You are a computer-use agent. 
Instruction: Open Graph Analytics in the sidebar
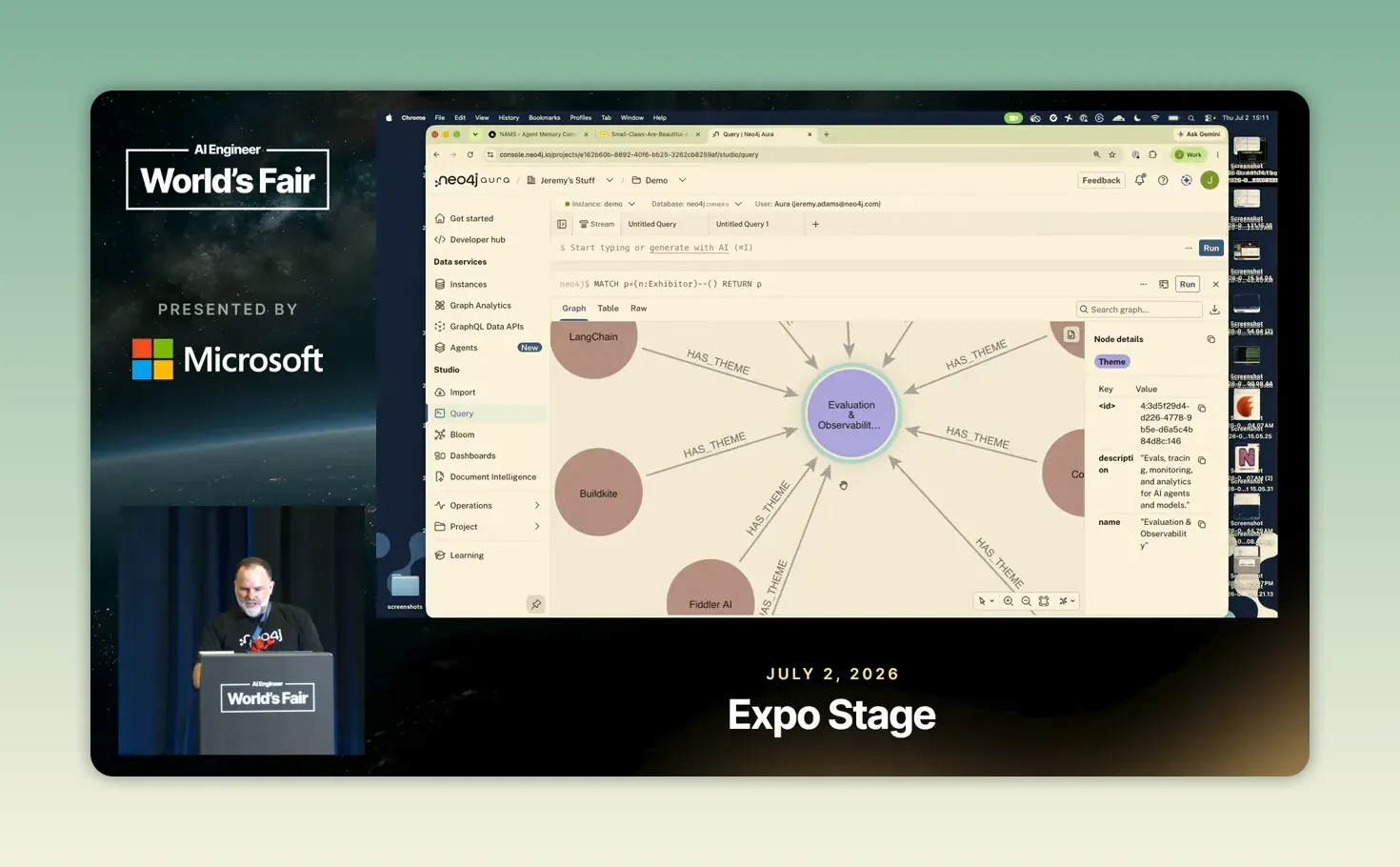(x=480, y=306)
